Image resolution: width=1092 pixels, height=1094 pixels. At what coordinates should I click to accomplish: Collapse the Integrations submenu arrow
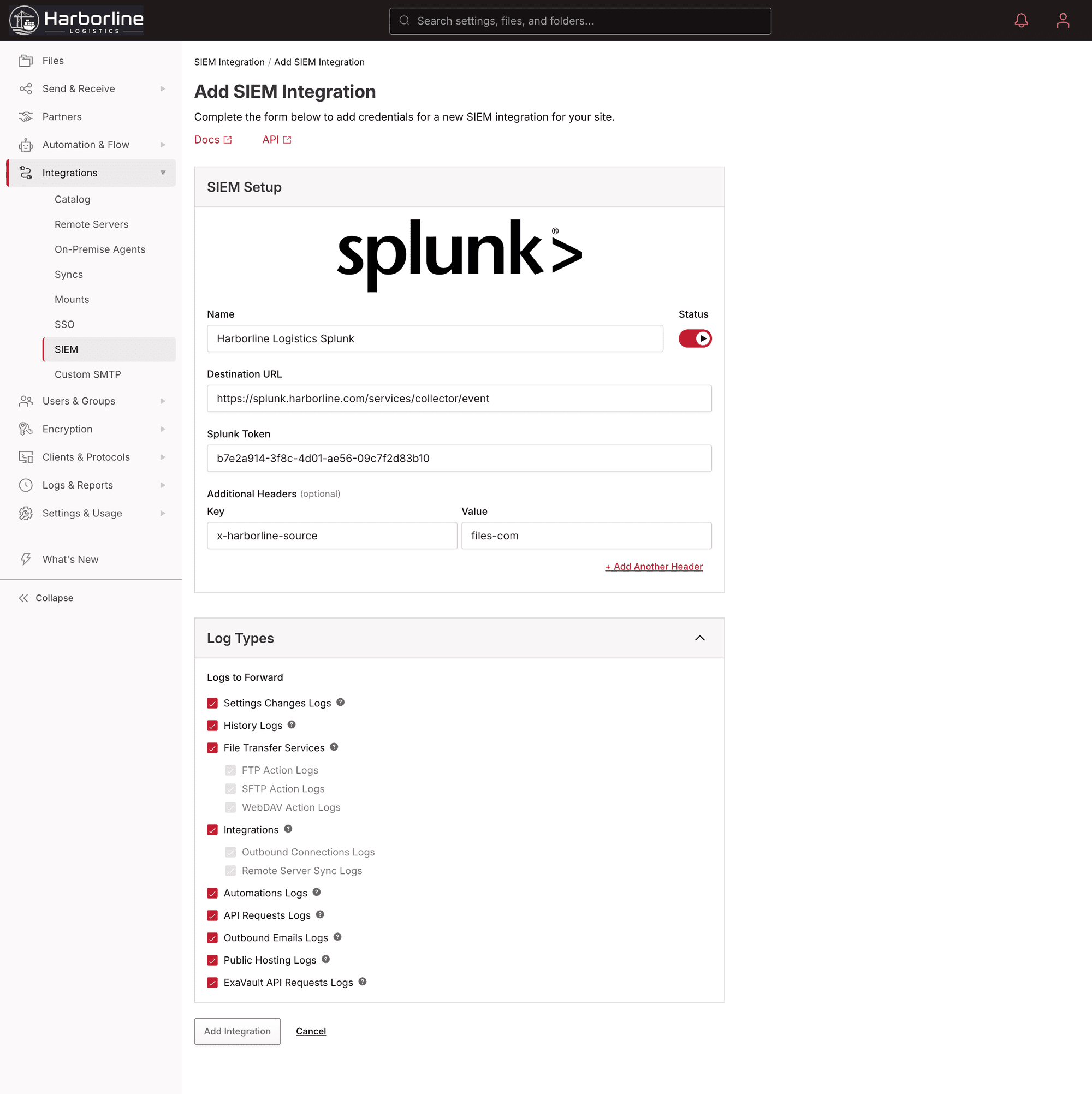coord(163,173)
